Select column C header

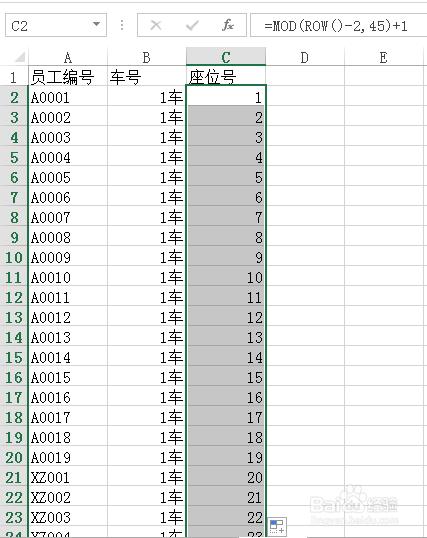(x=226, y=57)
